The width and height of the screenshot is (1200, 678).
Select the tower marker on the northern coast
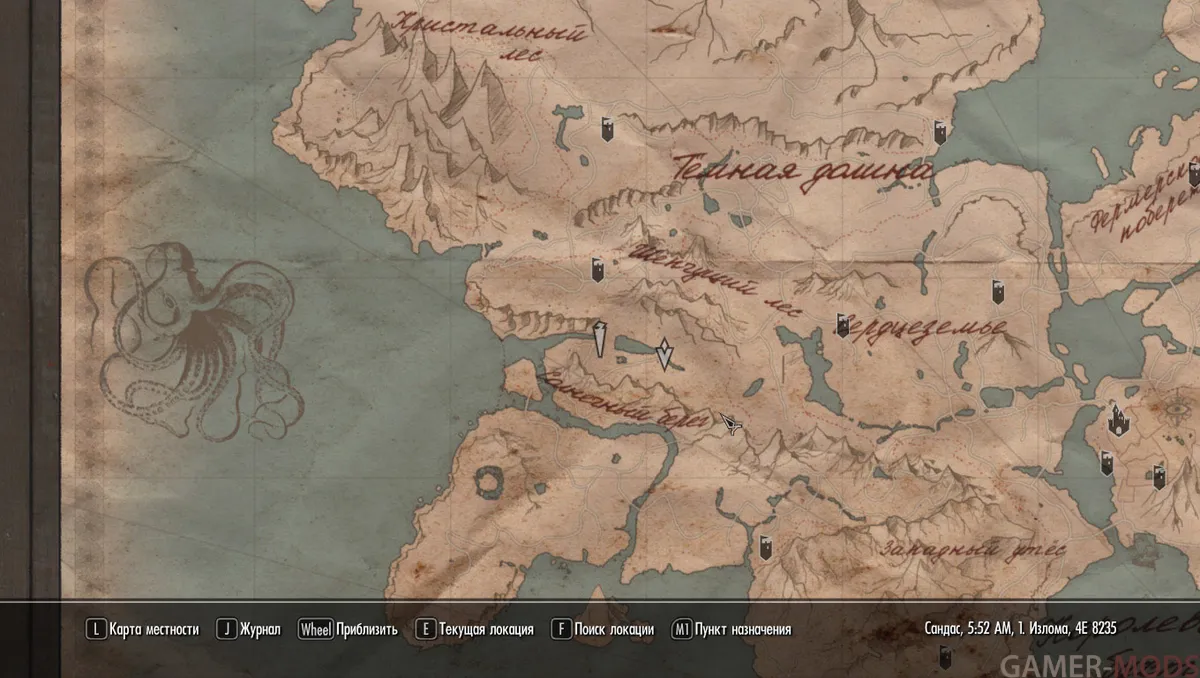pos(940,132)
